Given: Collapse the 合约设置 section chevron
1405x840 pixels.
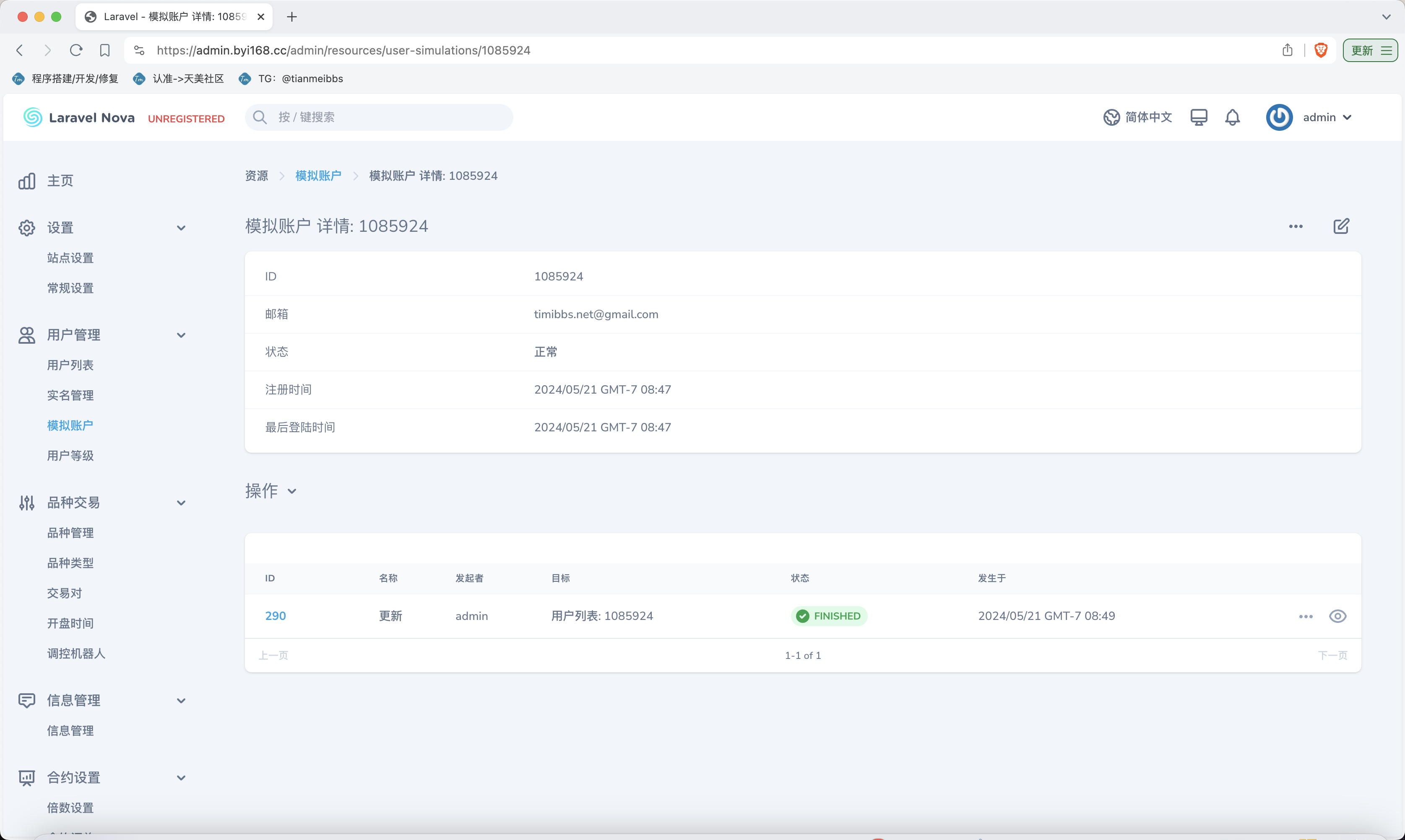Looking at the screenshot, I should (x=181, y=778).
